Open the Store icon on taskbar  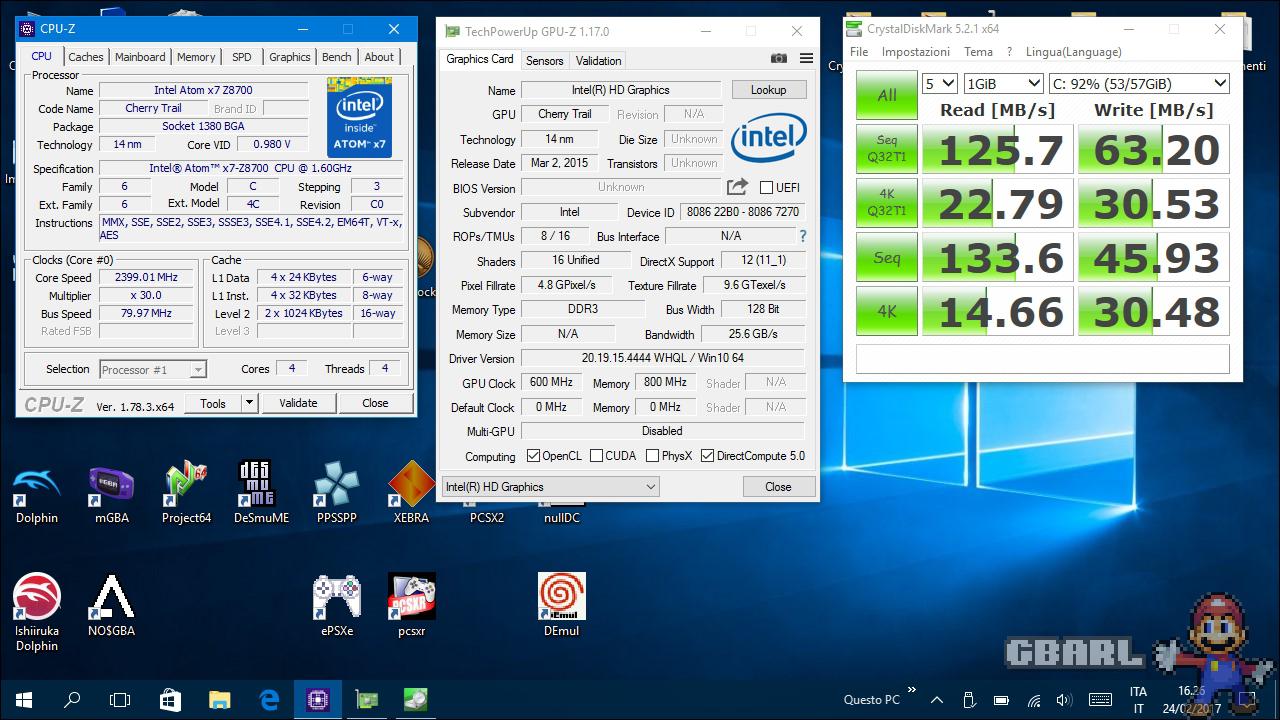click(x=170, y=700)
